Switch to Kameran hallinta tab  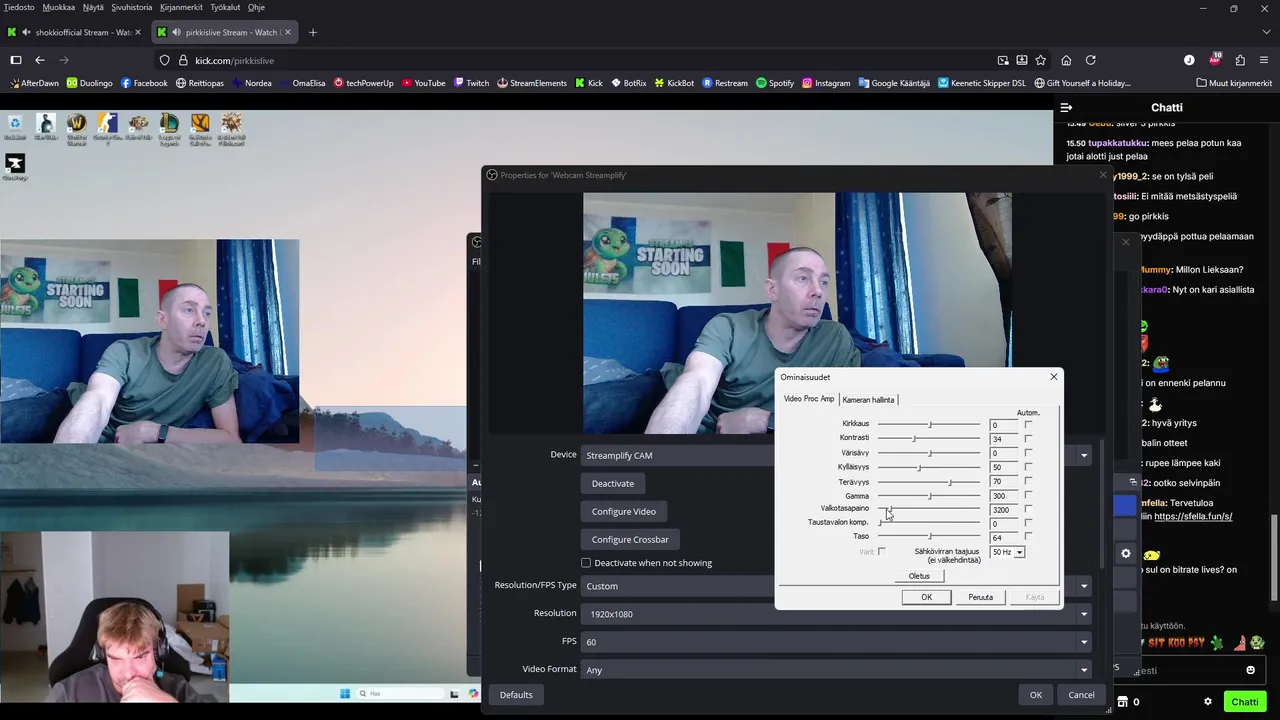[868, 400]
